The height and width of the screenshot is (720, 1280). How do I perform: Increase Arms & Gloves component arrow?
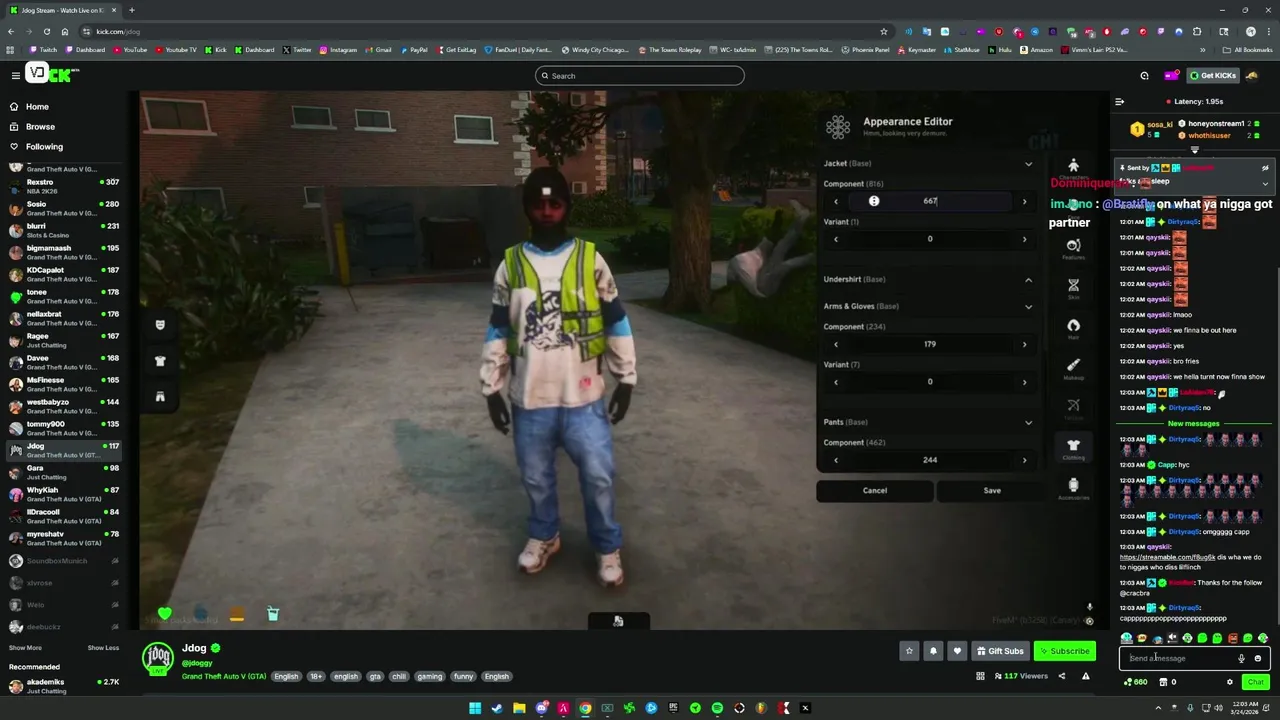1024,345
